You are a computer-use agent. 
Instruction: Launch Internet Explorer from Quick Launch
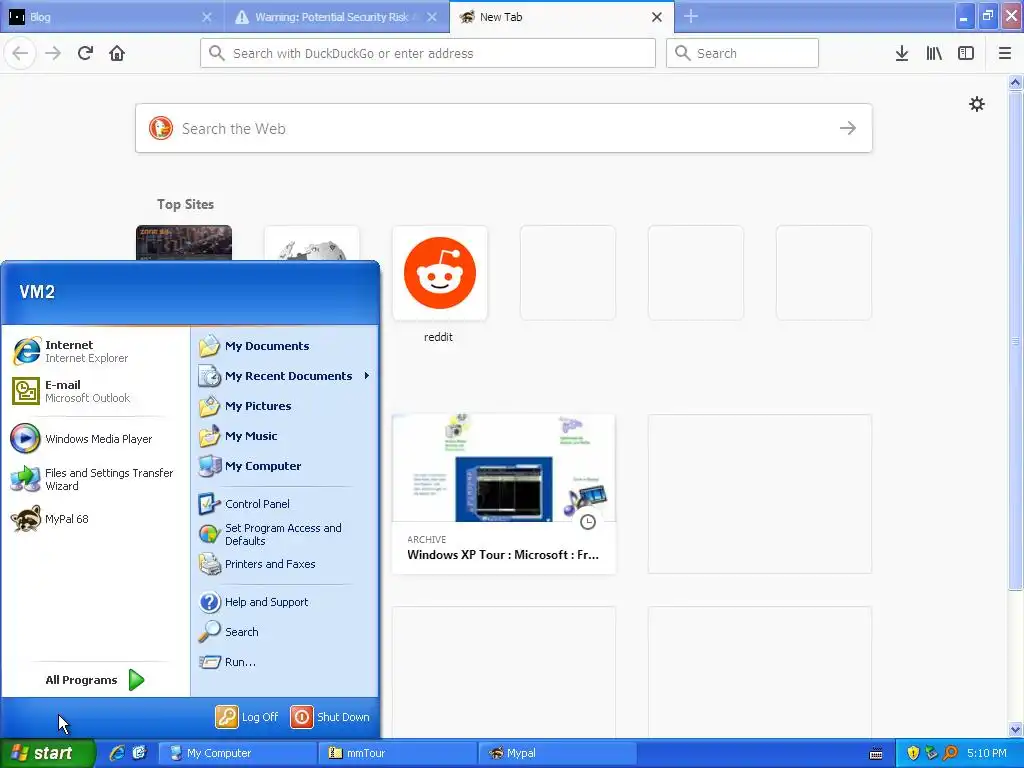coord(117,753)
